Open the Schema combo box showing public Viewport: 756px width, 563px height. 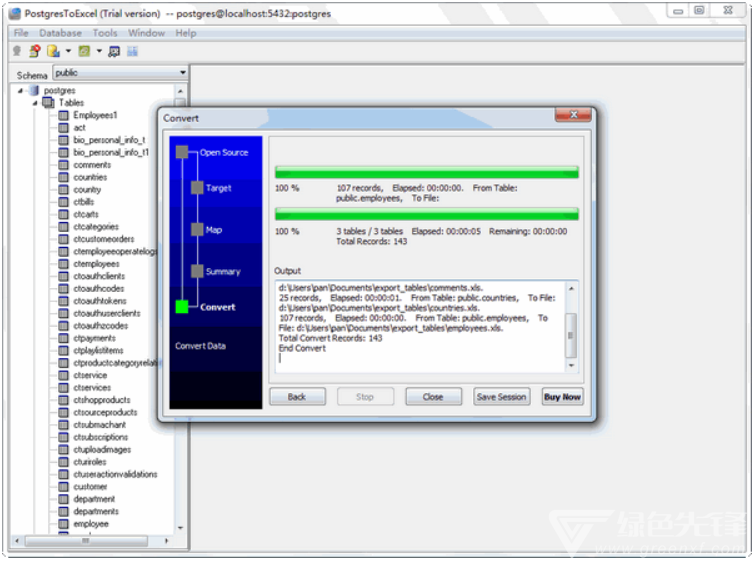(x=120, y=73)
